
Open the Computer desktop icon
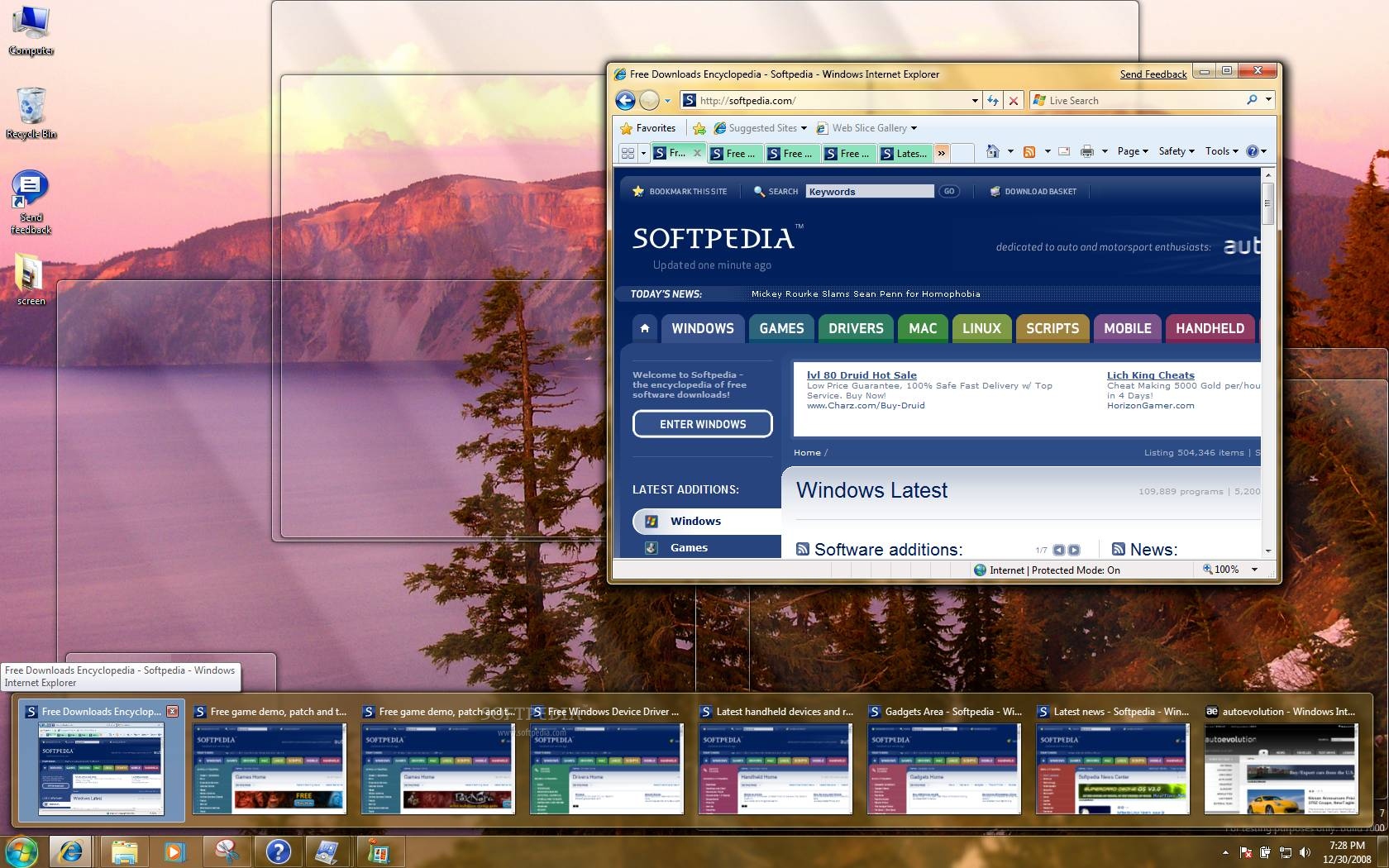31,31
